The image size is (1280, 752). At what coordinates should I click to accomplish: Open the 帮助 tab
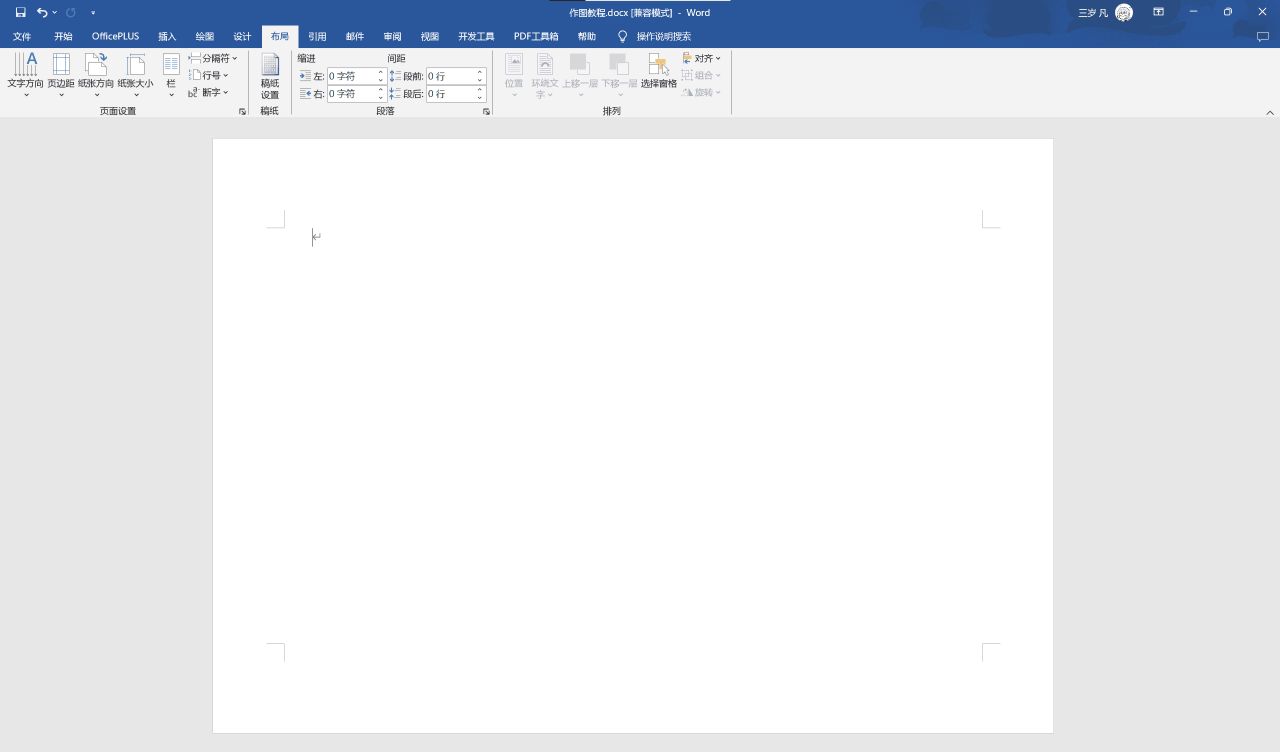click(x=586, y=36)
